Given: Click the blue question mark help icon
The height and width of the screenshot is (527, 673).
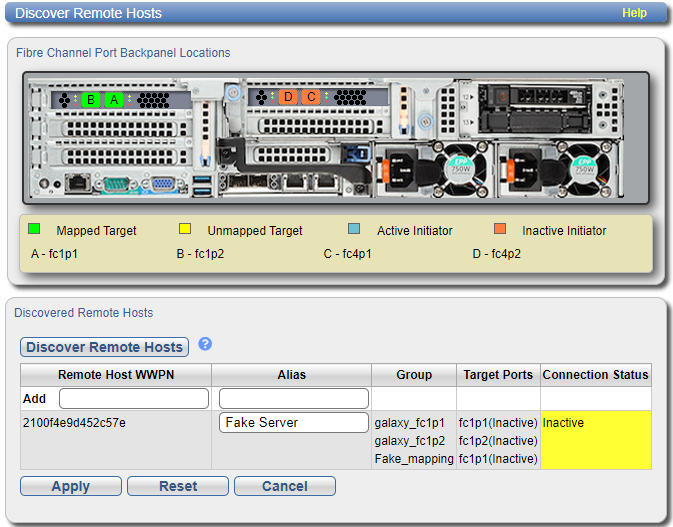Looking at the screenshot, I should click(205, 344).
